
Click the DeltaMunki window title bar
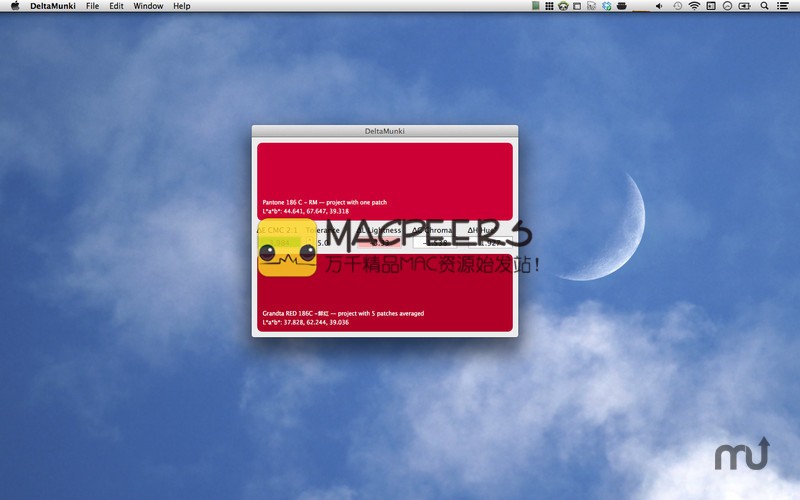point(384,131)
